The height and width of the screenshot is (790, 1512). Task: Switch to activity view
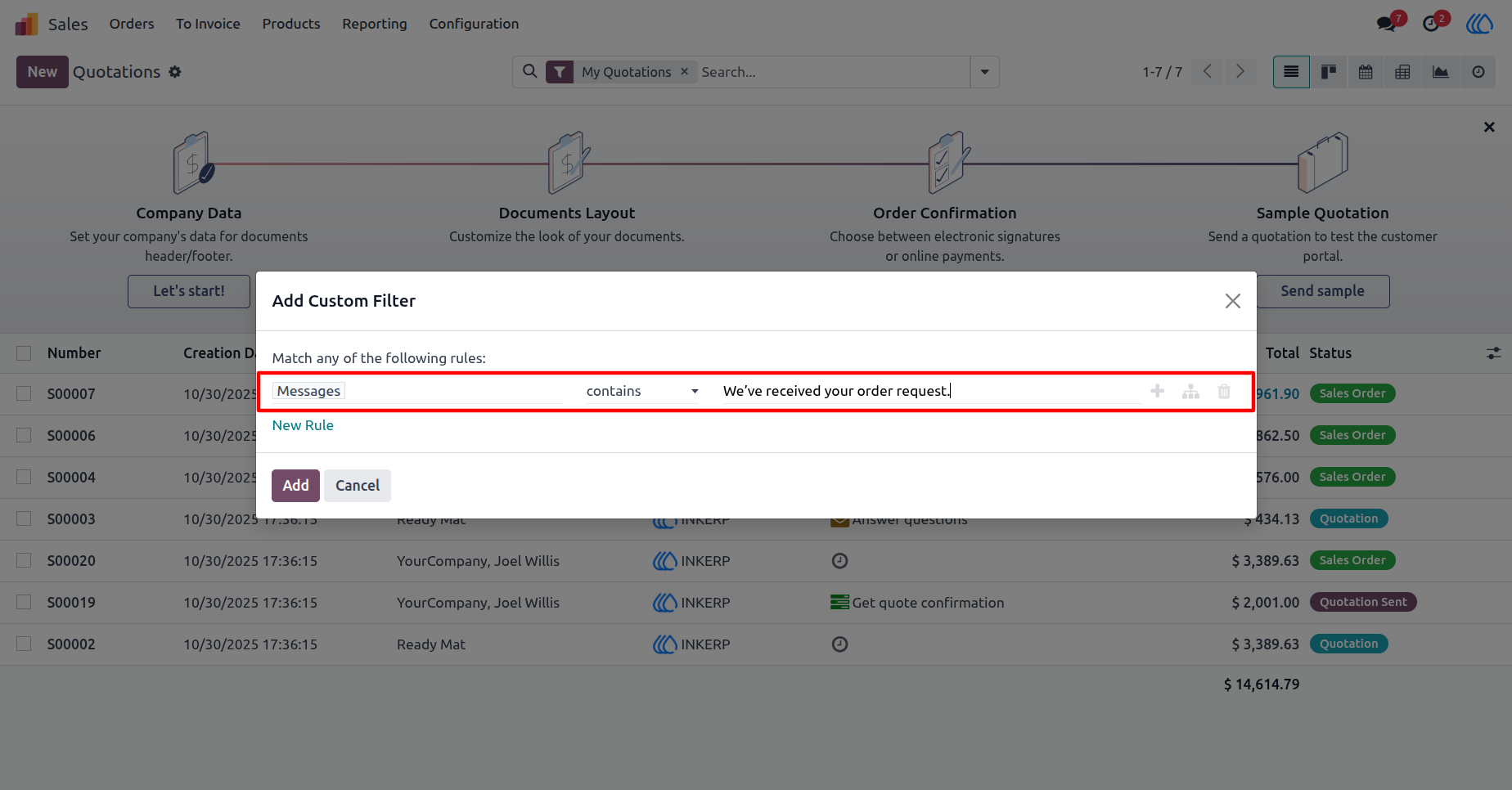click(x=1478, y=72)
